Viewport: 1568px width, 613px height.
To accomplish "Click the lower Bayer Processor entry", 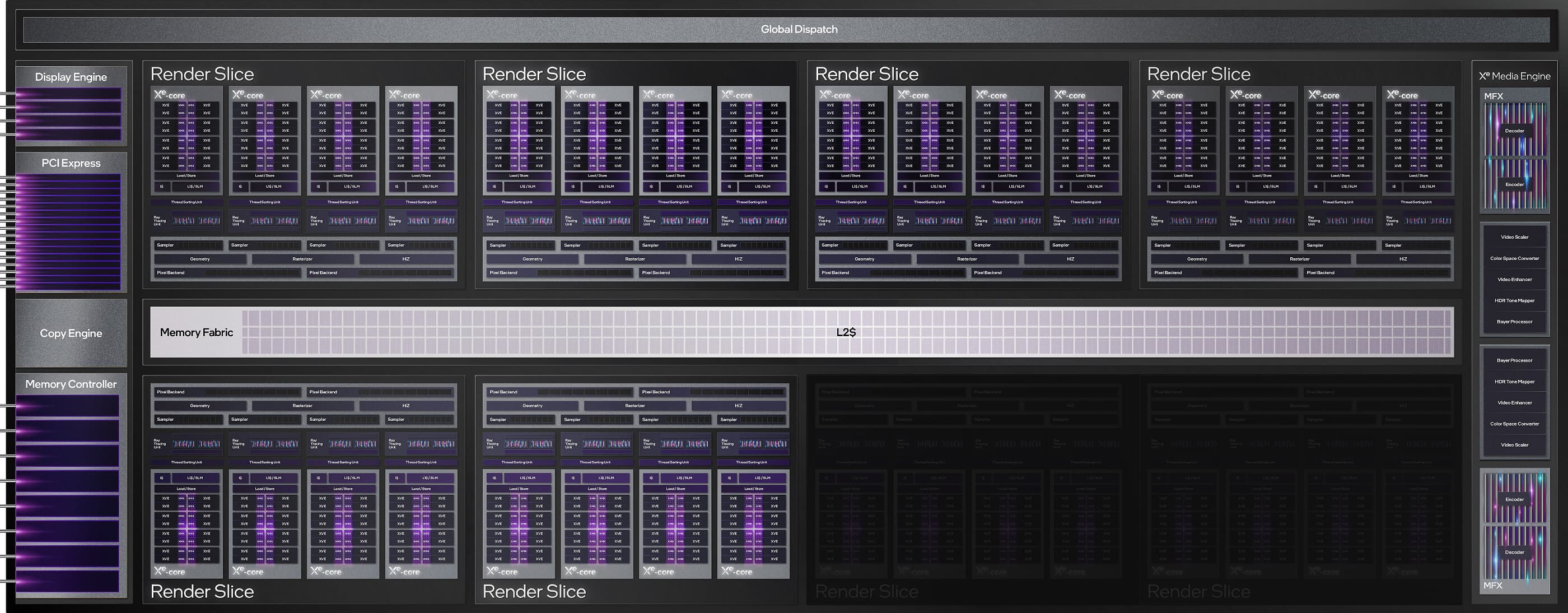I will (x=1514, y=361).
